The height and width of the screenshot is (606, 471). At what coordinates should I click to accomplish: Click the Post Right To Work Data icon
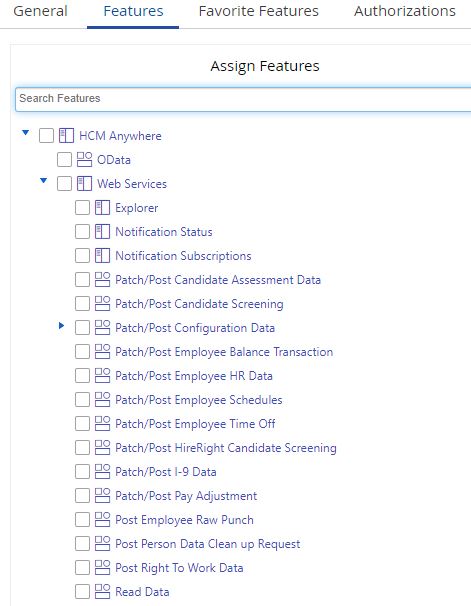point(102,567)
